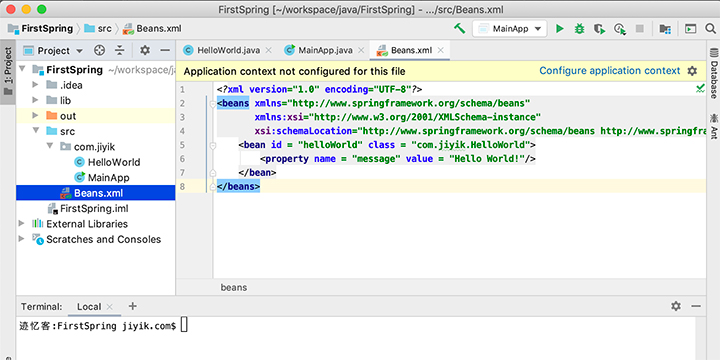
Task: Expand the .idea folder
Action: (x=36, y=85)
